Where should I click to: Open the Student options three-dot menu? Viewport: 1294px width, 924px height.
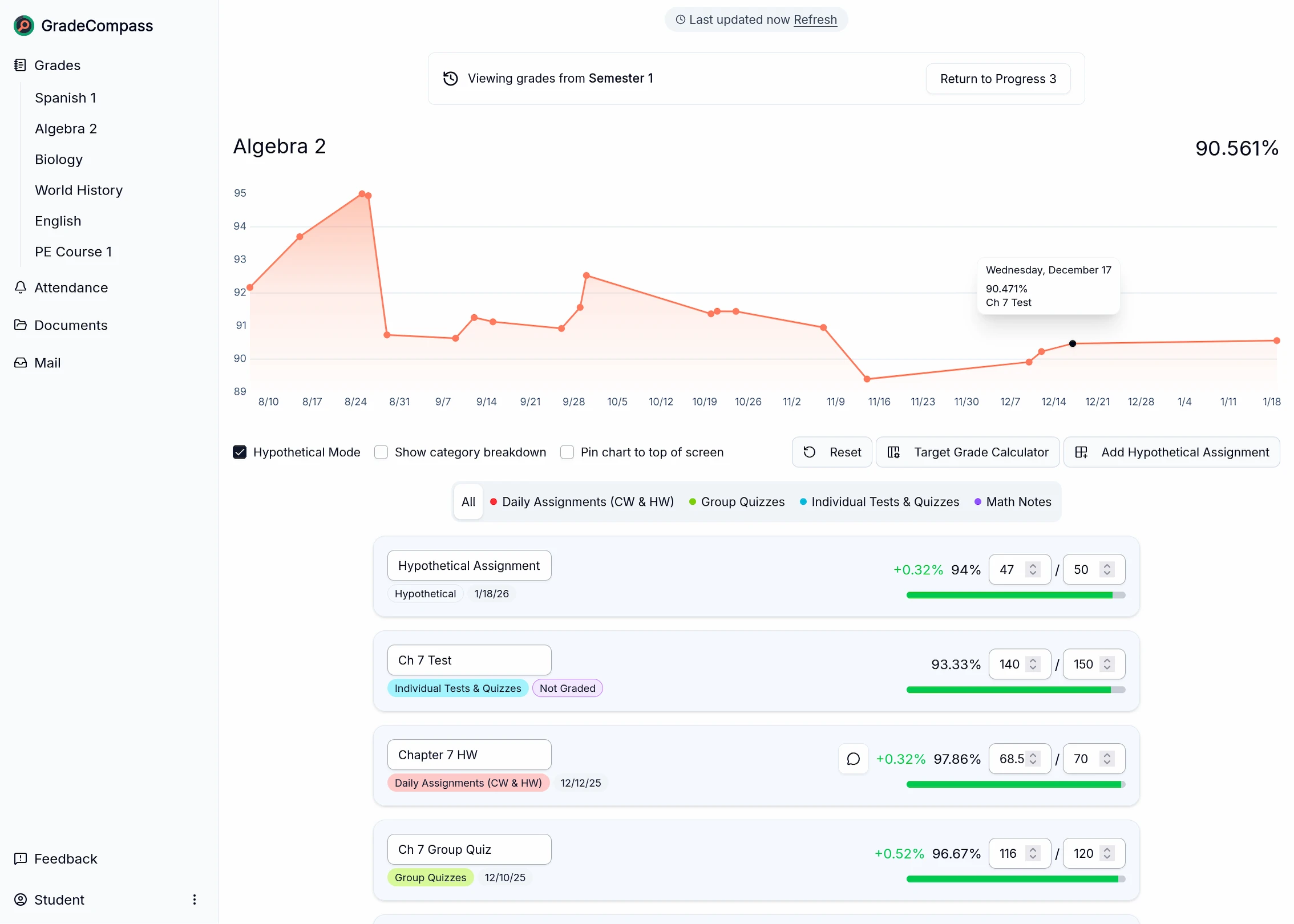click(x=195, y=899)
